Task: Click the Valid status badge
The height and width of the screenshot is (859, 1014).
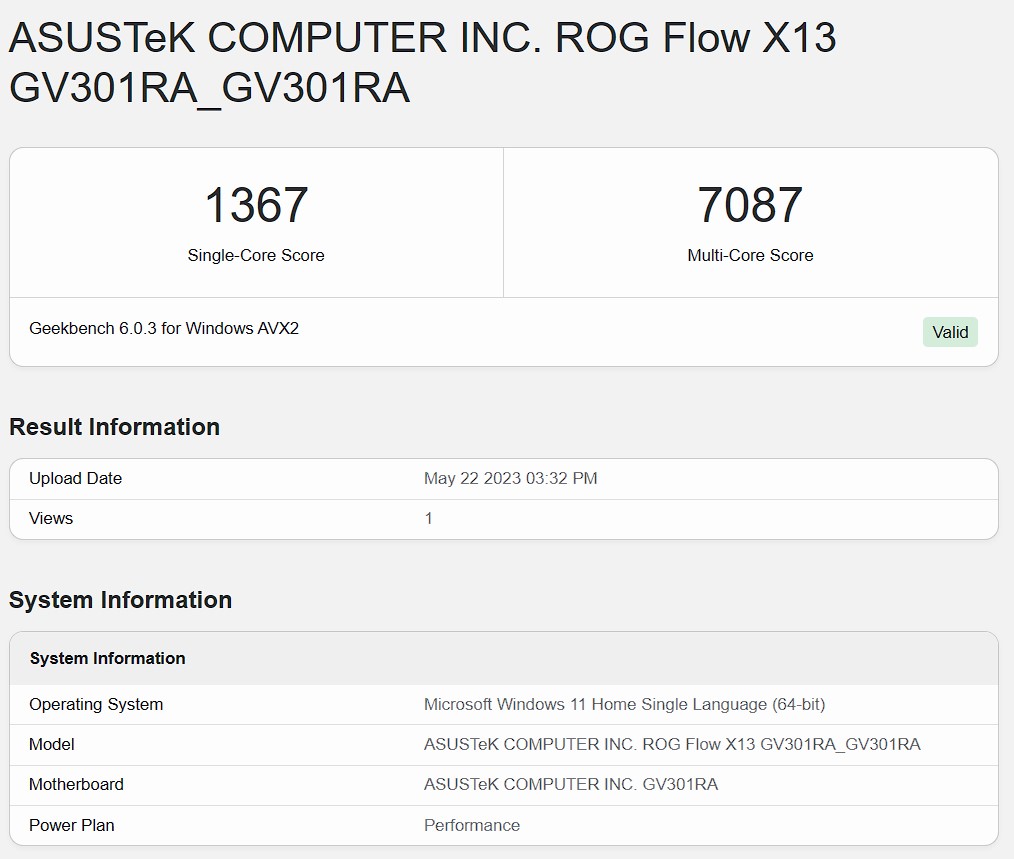Action: (x=950, y=332)
